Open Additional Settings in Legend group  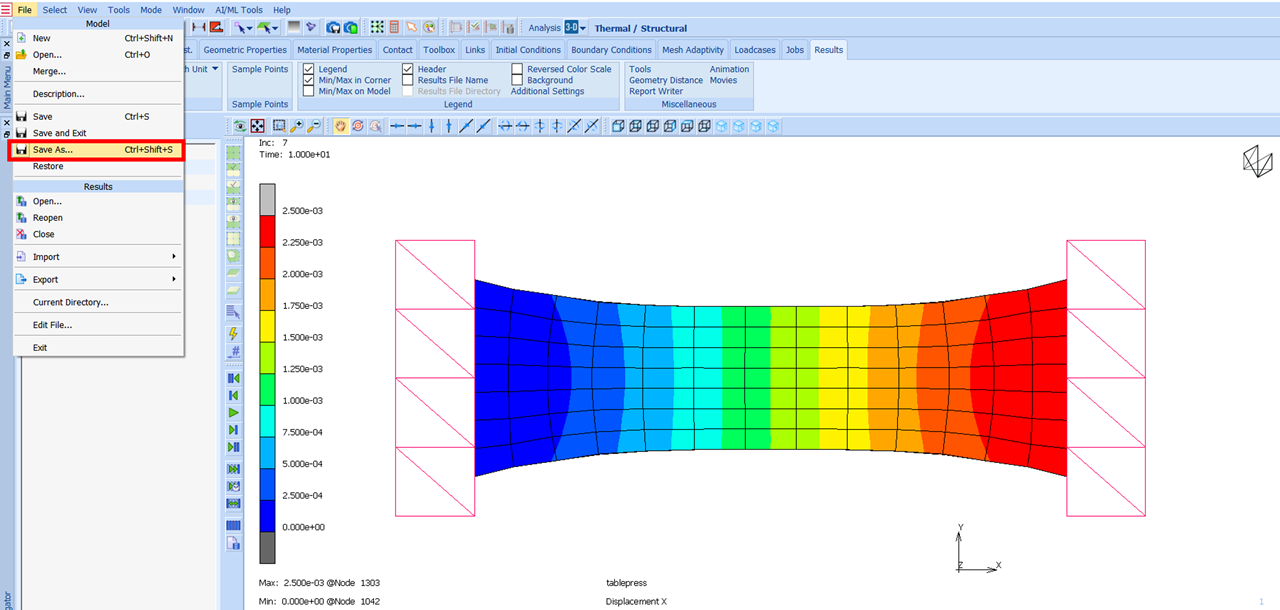pos(547,91)
